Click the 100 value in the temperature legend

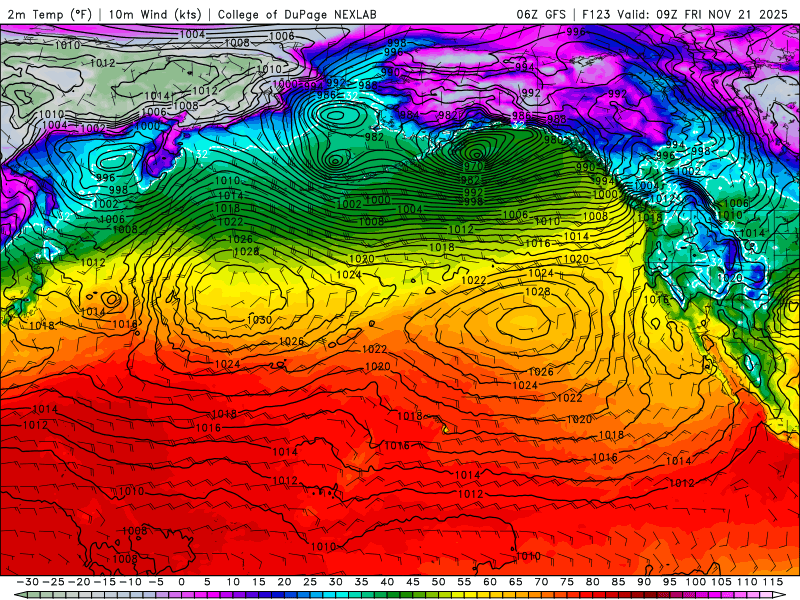[x=695, y=582]
